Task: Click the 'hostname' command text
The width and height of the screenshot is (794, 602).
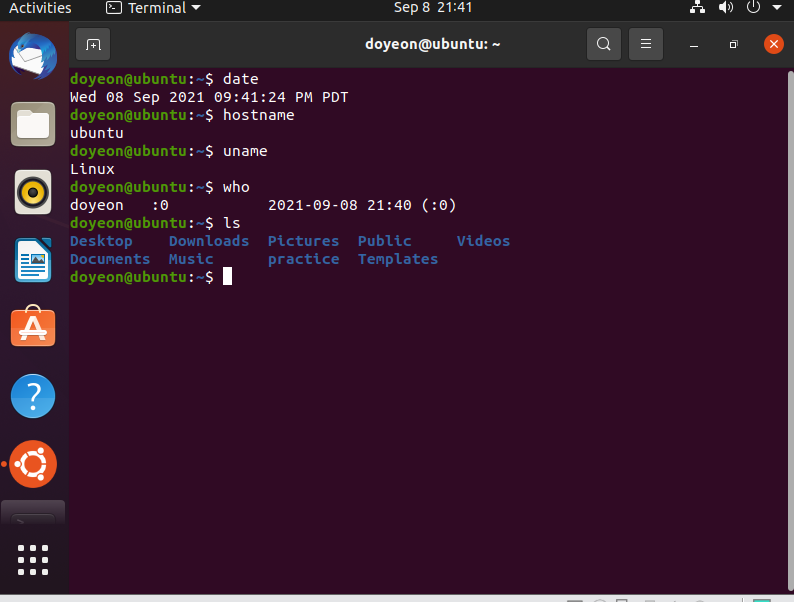Action: [x=258, y=115]
